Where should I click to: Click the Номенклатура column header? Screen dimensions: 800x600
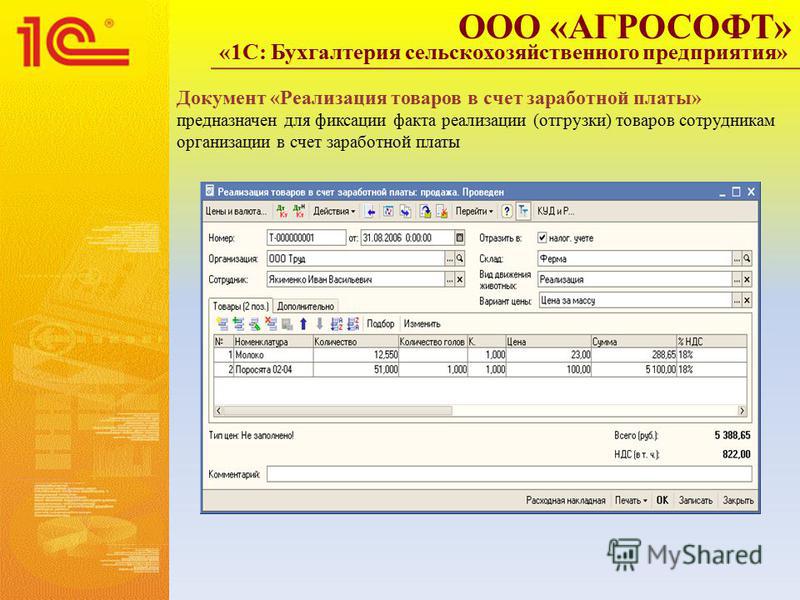point(273,342)
